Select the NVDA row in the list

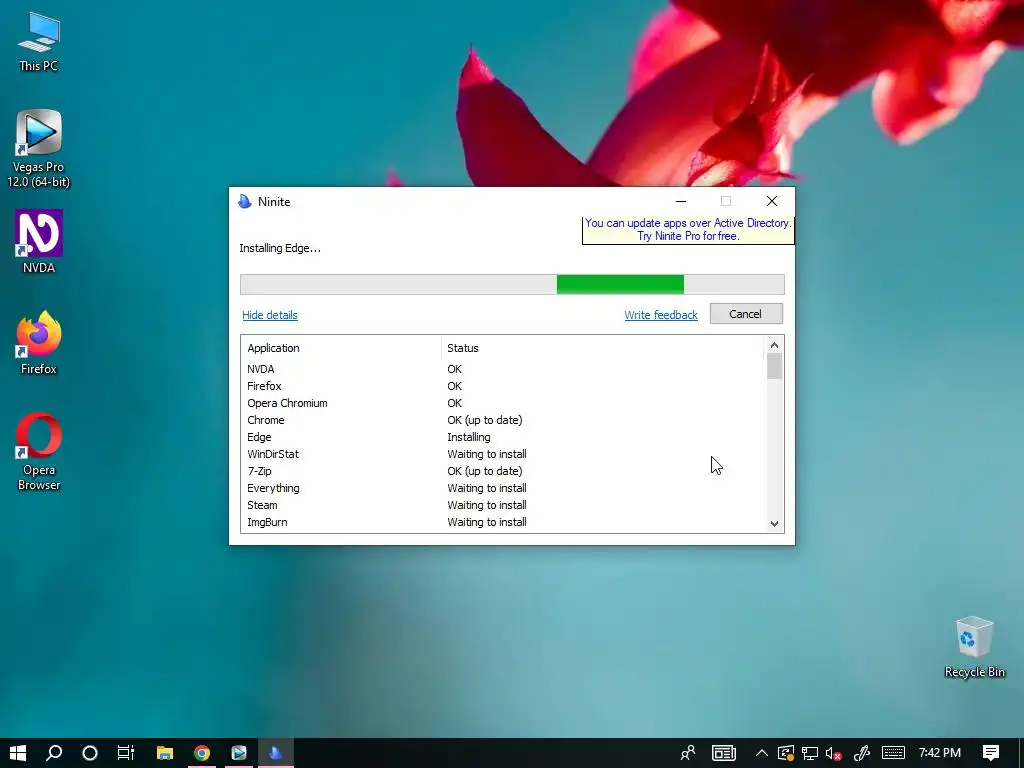(503, 369)
